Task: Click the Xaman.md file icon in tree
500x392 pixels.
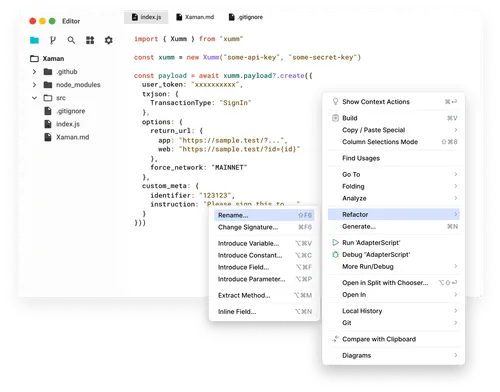Action: (48, 137)
